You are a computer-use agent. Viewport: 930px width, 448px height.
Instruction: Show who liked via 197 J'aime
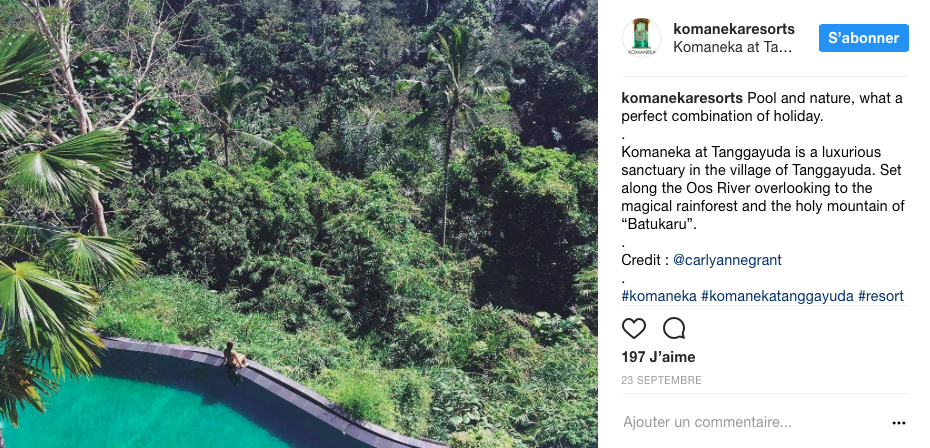(x=658, y=357)
